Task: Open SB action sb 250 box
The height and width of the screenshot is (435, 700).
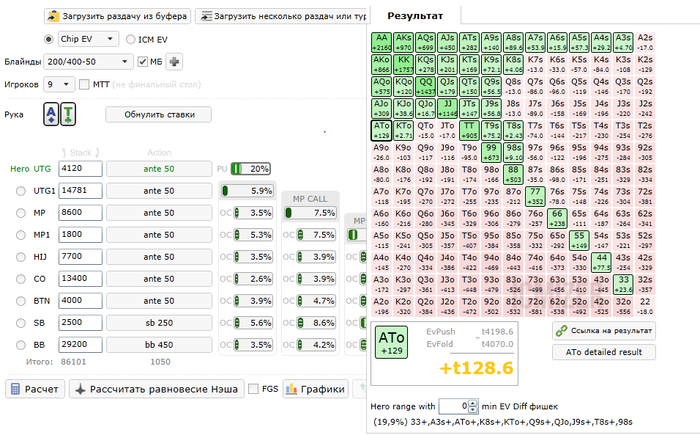Action: pyautogui.click(x=159, y=323)
